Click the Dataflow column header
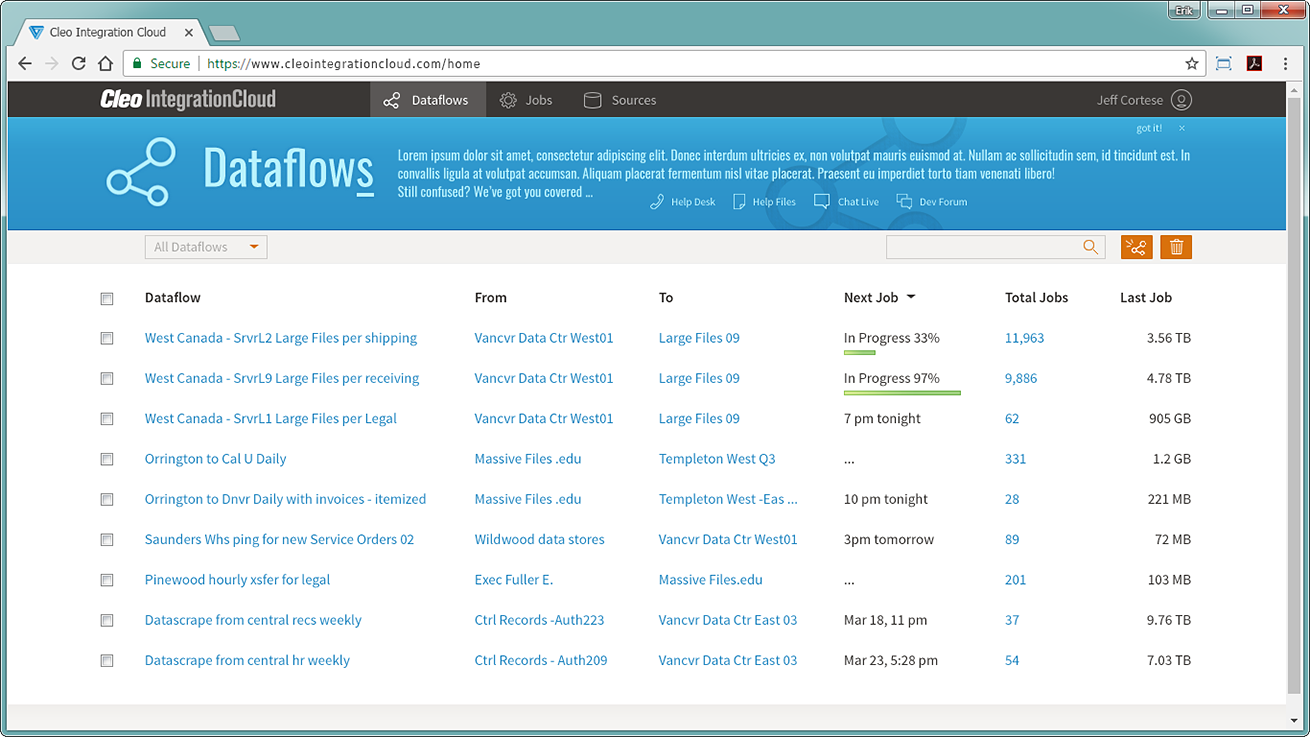This screenshot has height=740, width=1310. point(173,297)
